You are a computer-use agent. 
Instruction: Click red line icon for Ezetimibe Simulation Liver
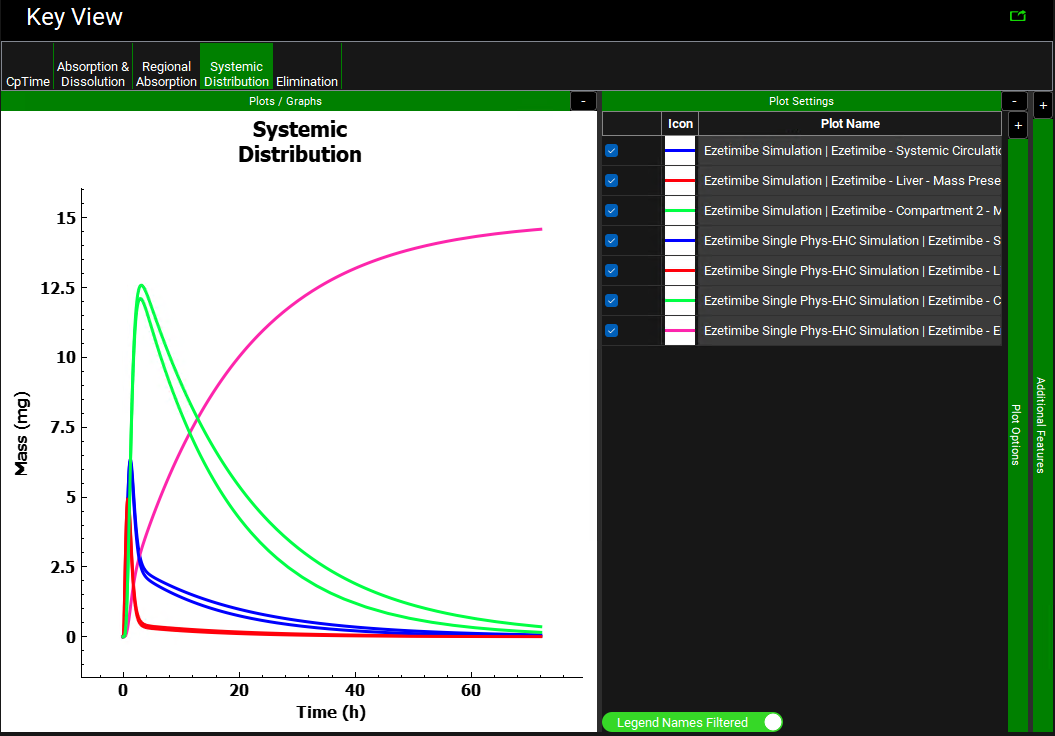click(680, 181)
